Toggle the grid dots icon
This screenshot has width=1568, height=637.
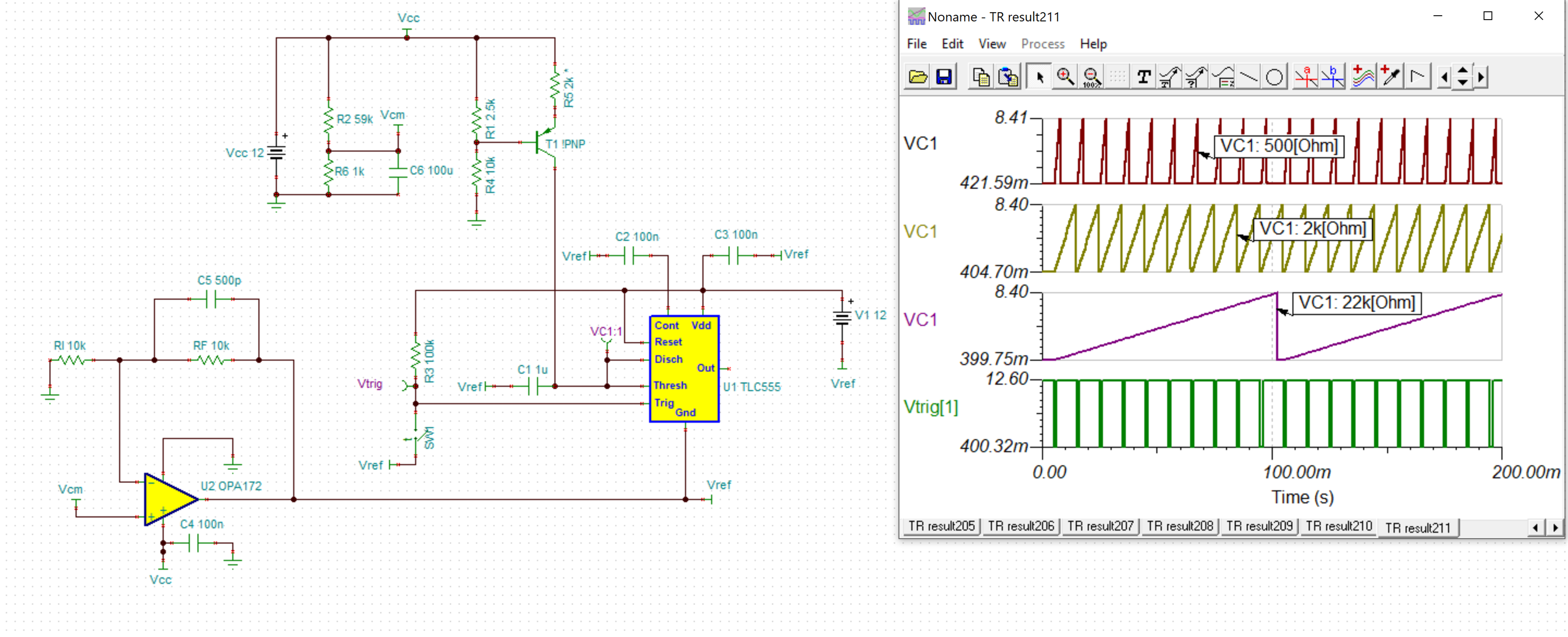1118,76
